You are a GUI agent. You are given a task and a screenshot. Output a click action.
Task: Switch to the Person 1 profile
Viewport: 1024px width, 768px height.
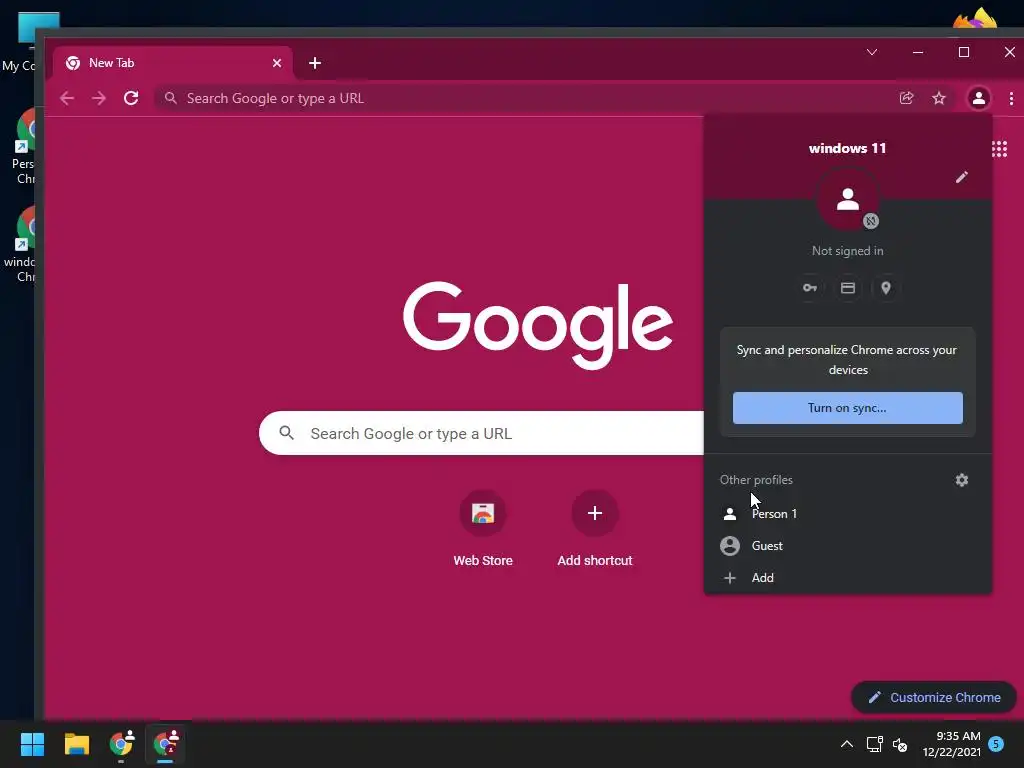click(847, 514)
